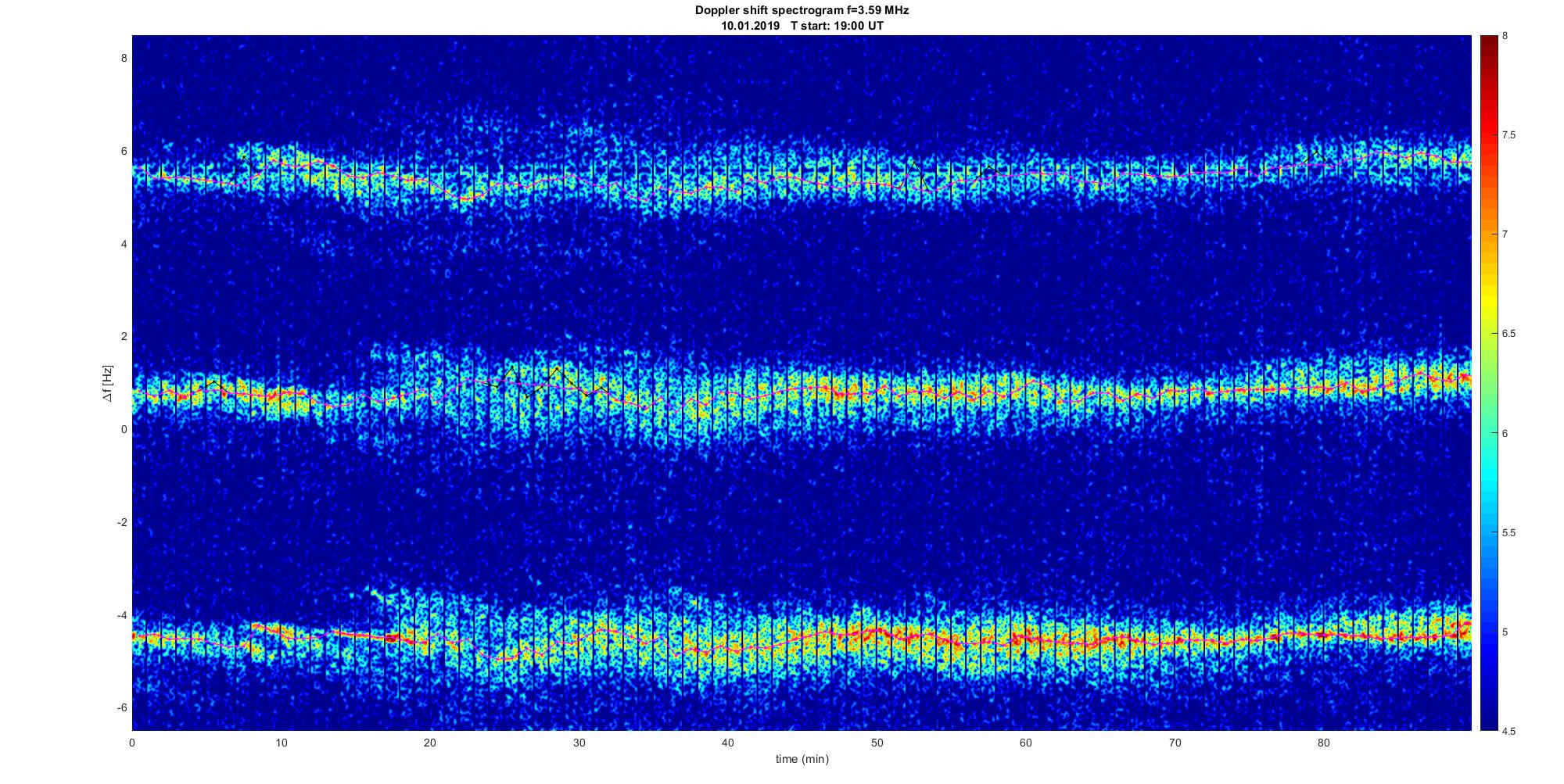Click the x-axis tick label 40
Screen dimensions: 1564x784
pos(727,743)
